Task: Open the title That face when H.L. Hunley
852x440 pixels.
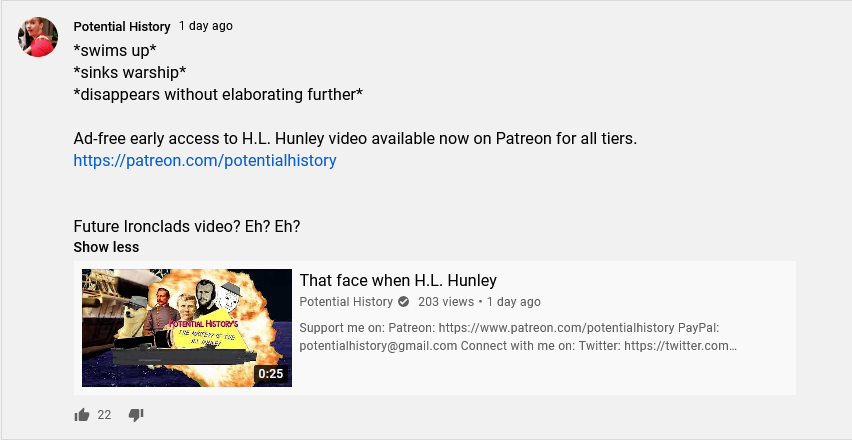Action: (x=398, y=280)
